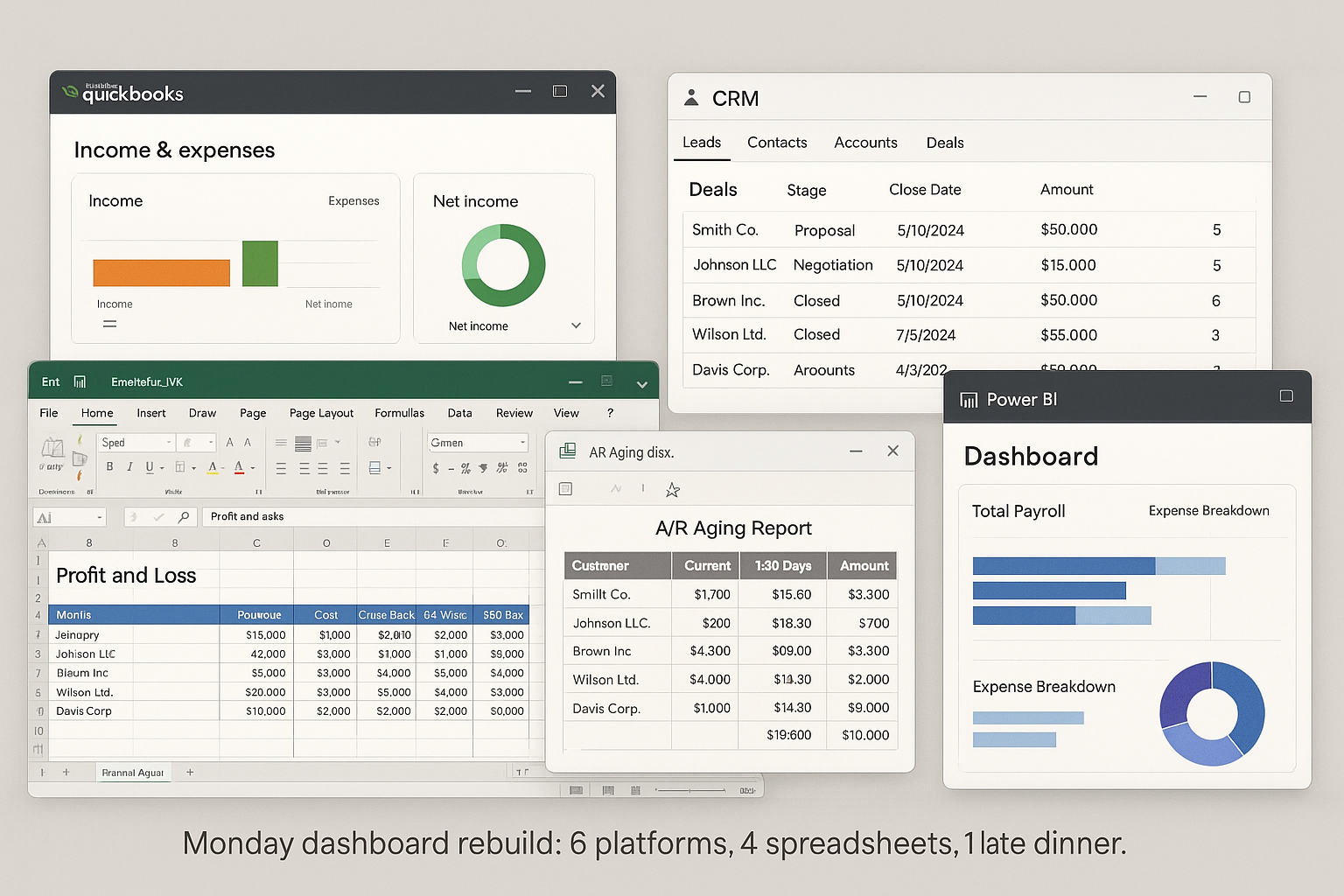1344x896 pixels.
Task: Open the Review ribbon tab
Action: coord(514,413)
